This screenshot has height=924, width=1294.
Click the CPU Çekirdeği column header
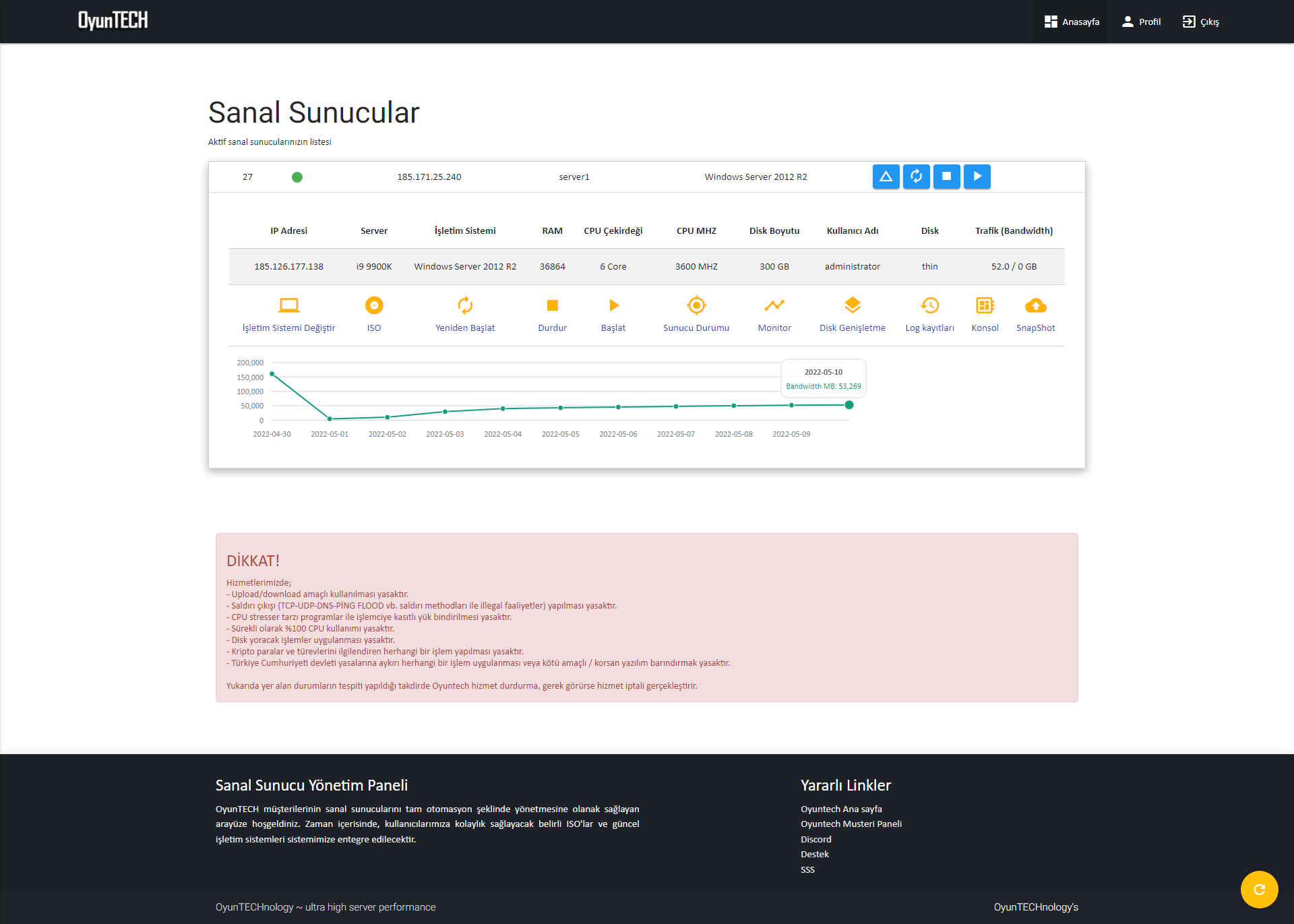pos(613,231)
